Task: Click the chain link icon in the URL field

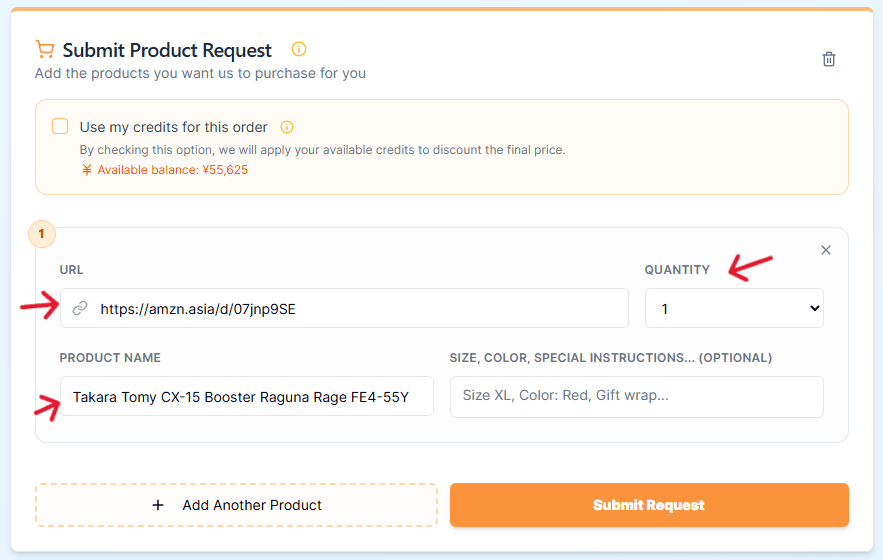Action: coord(80,309)
